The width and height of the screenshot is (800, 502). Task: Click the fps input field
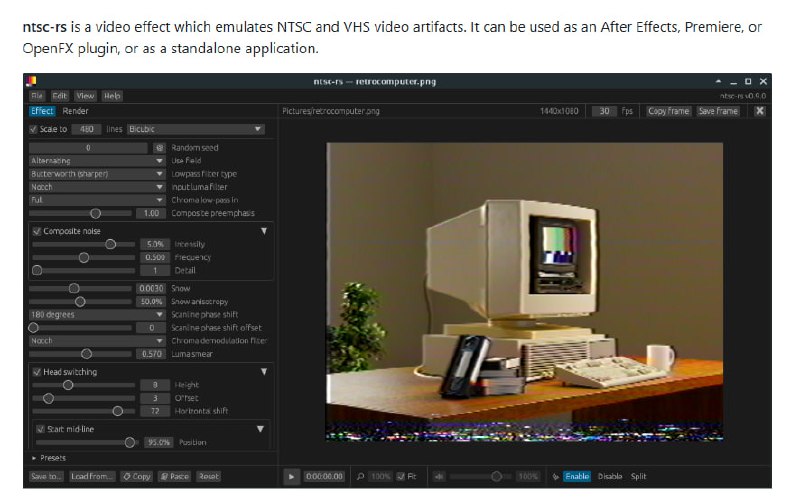pos(603,111)
